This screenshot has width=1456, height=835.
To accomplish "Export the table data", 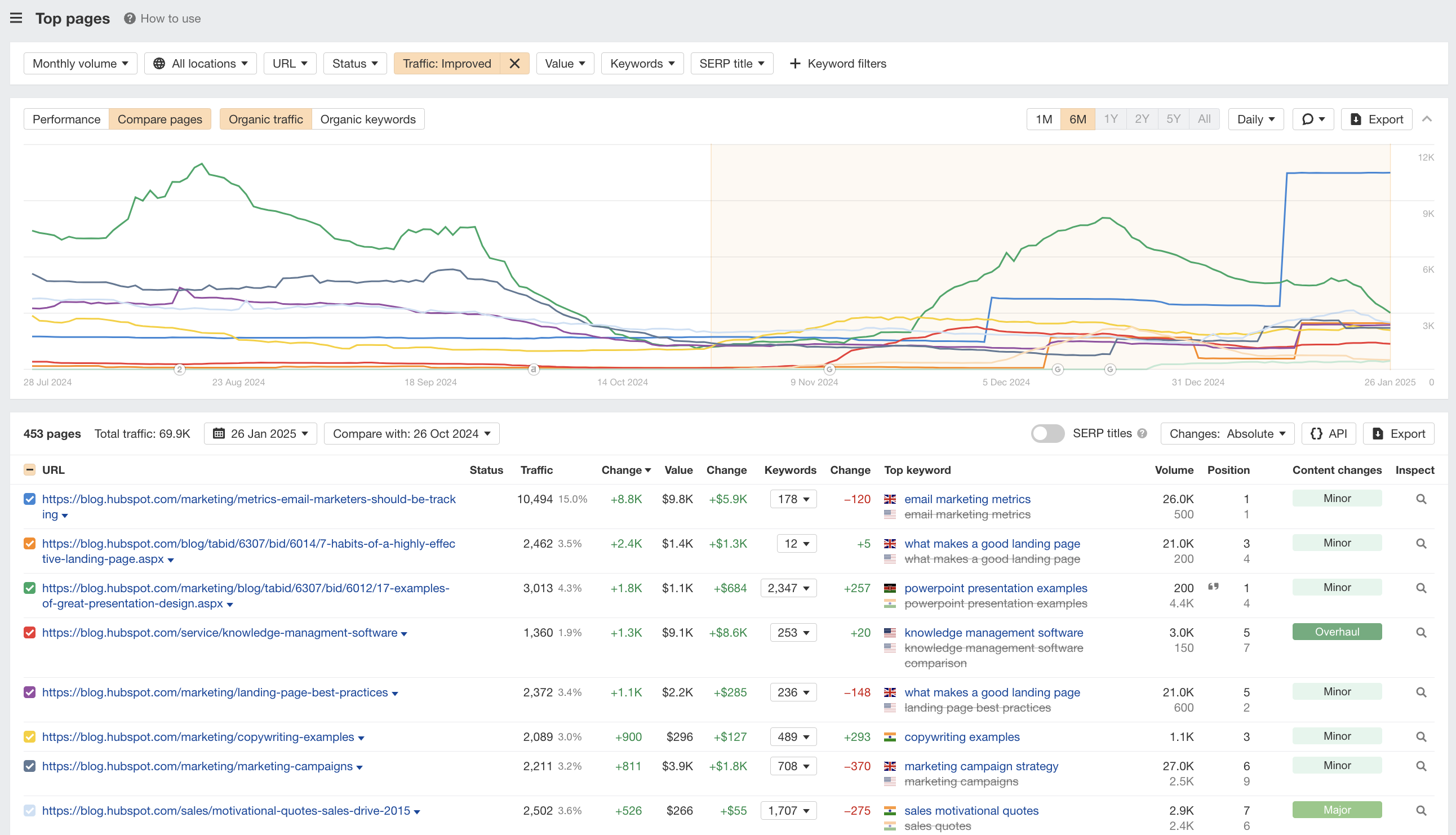I will (x=1399, y=434).
